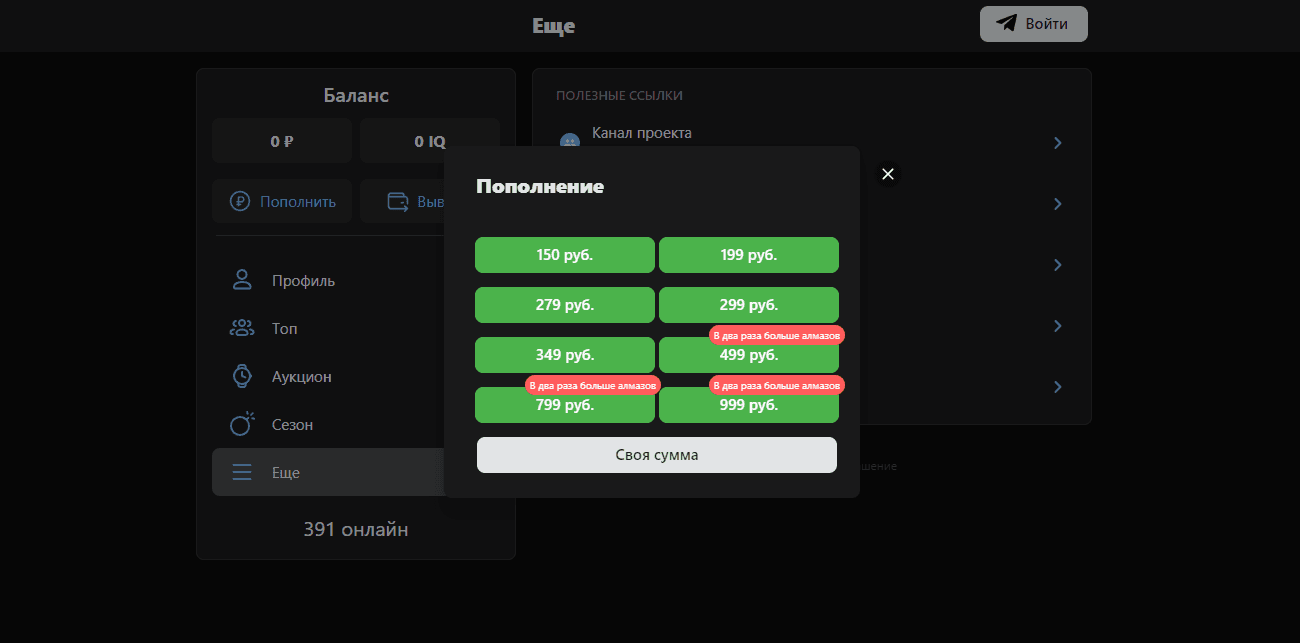Screen dimensions: 1300x643
Task: Select Сезон in the sidebar menu
Action: point(292,425)
